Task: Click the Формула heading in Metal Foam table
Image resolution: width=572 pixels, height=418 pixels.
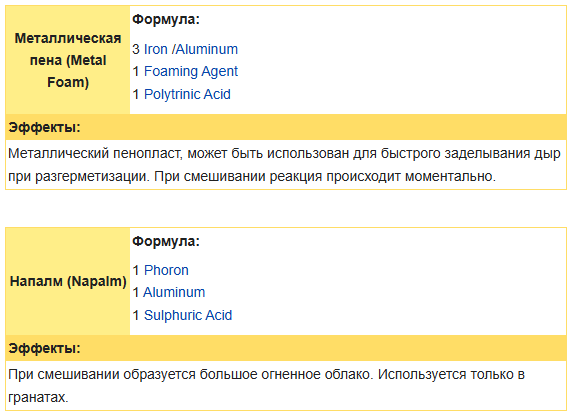Action: tap(166, 19)
